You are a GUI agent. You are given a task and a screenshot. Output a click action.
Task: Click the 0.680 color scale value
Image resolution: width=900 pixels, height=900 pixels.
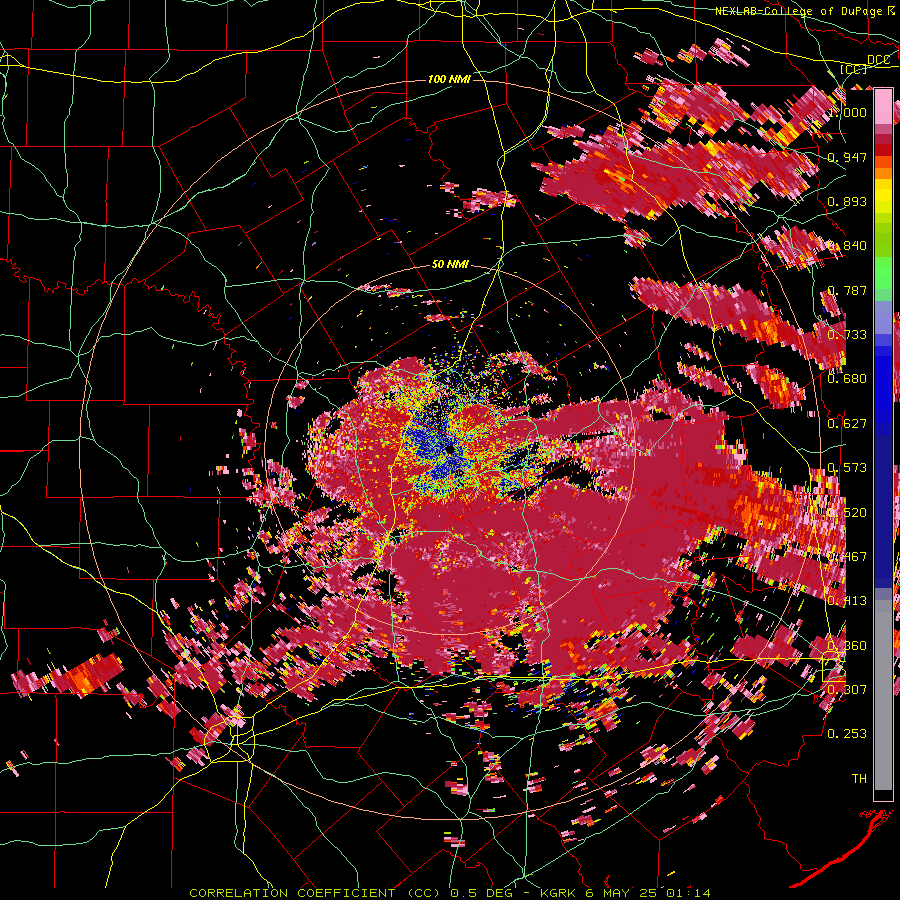(847, 379)
